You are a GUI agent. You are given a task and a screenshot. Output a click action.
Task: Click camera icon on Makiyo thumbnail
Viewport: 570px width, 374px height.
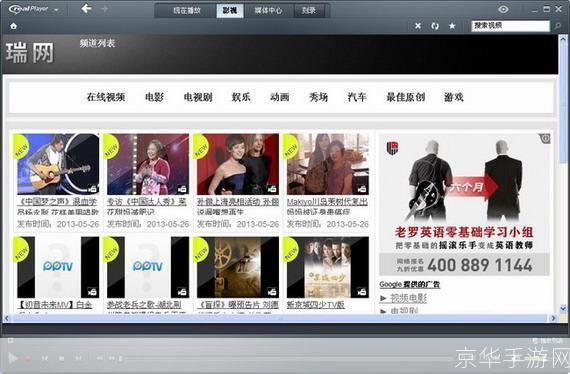pyautogui.click(x=362, y=189)
